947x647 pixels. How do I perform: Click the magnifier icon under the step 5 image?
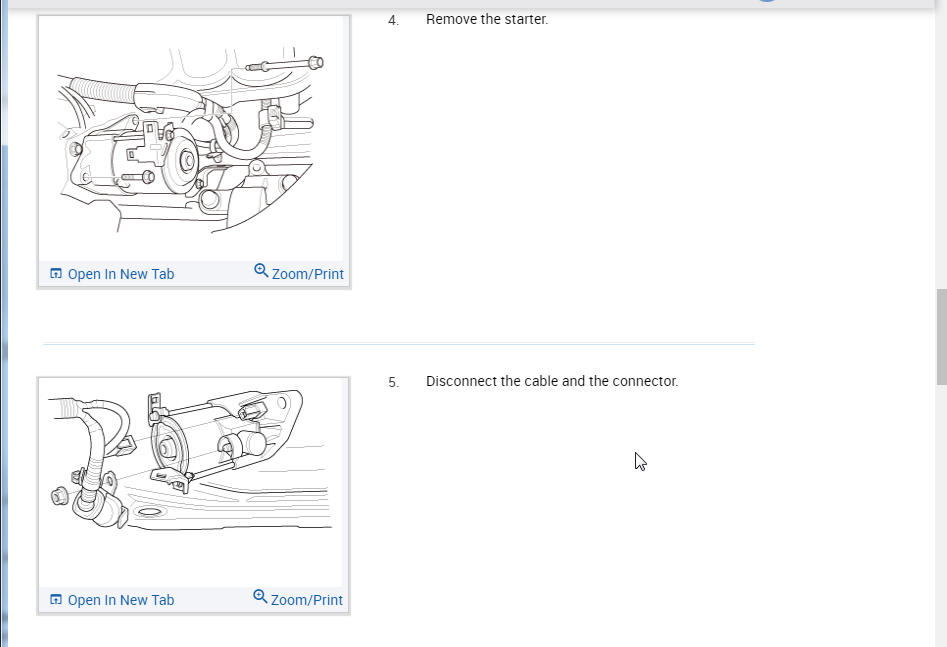260,596
